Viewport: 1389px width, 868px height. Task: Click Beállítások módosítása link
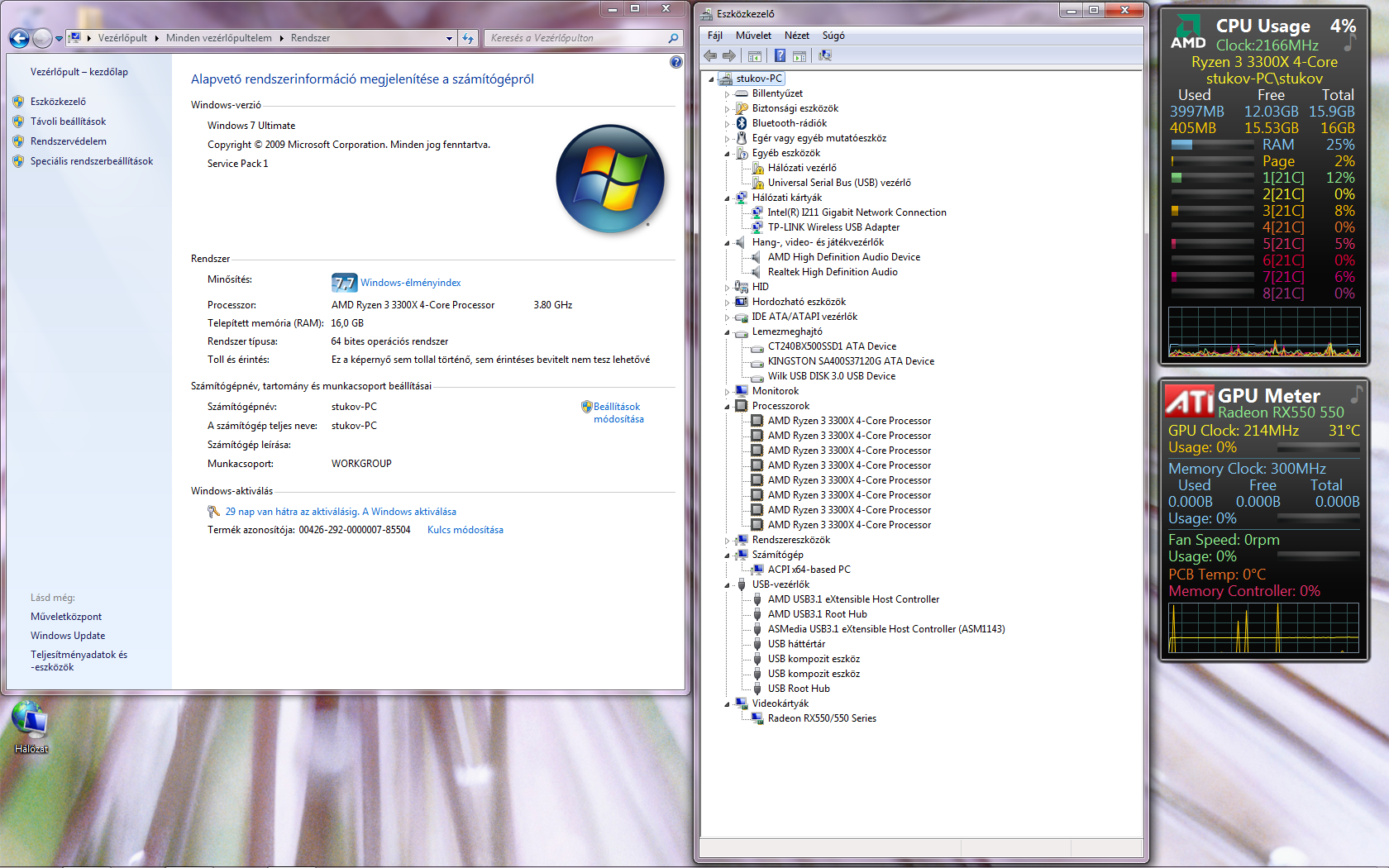(x=618, y=413)
